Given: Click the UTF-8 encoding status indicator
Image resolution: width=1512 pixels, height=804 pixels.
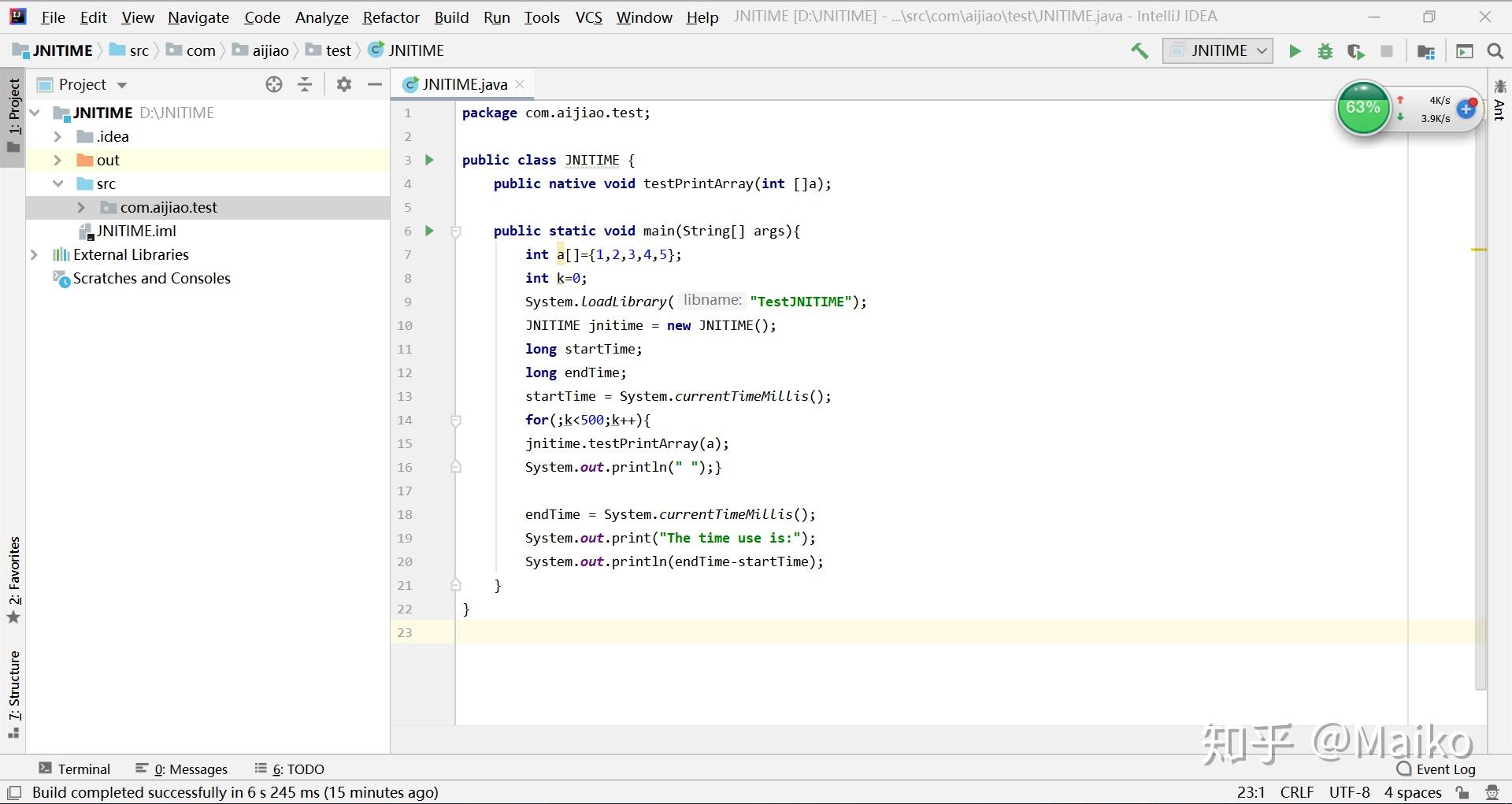Looking at the screenshot, I should tap(1349, 792).
